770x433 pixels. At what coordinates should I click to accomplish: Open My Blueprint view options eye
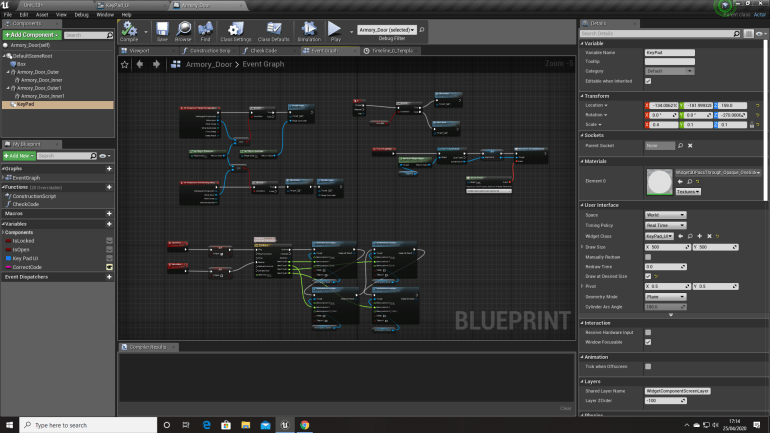pyautogui.click(x=105, y=156)
